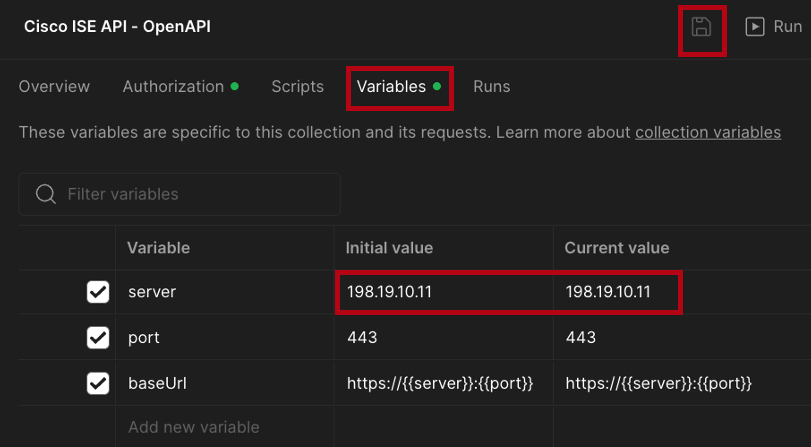Image resolution: width=811 pixels, height=447 pixels.
Task: Select the baseUrl variable name cell
Action: pyautogui.click(x=225, y=383)
